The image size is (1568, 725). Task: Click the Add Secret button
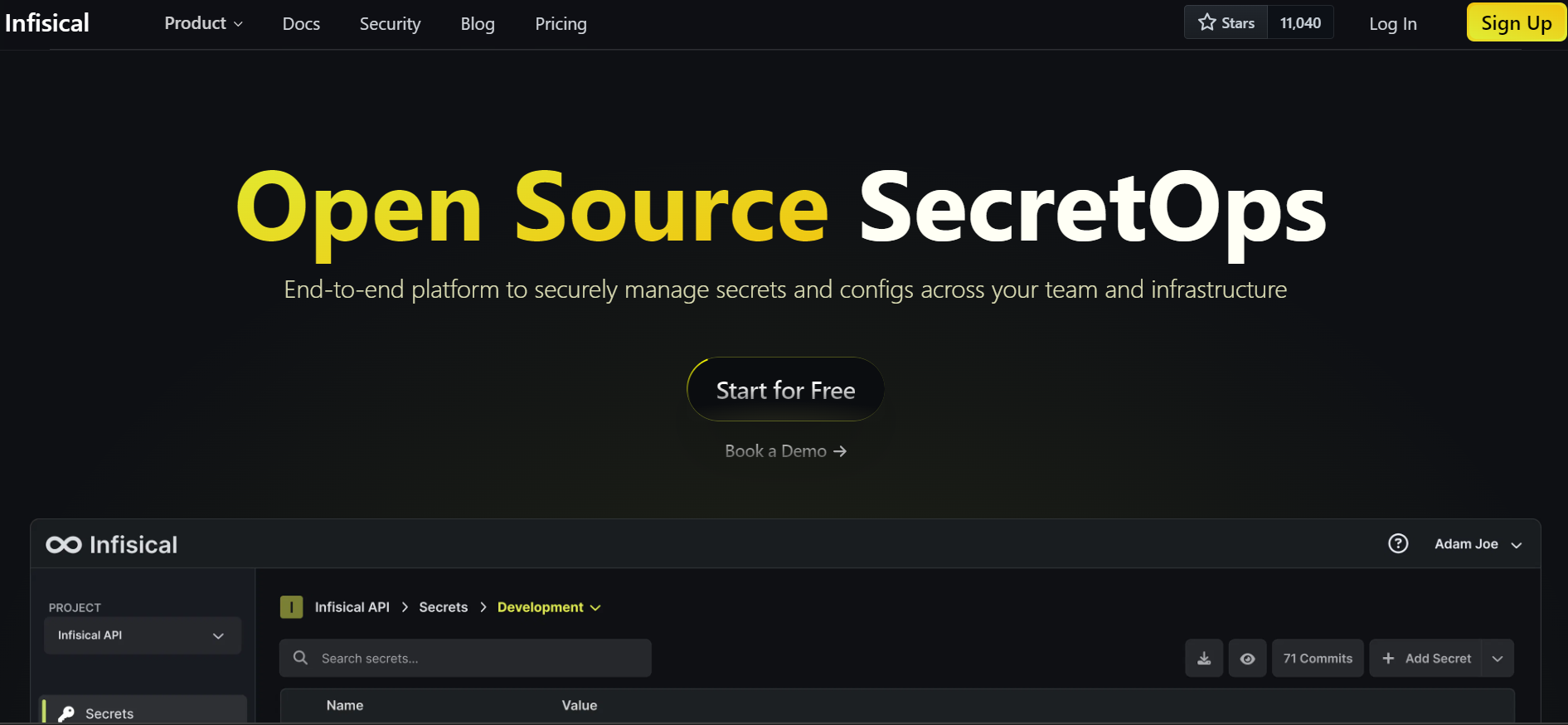coord(1426,658)
